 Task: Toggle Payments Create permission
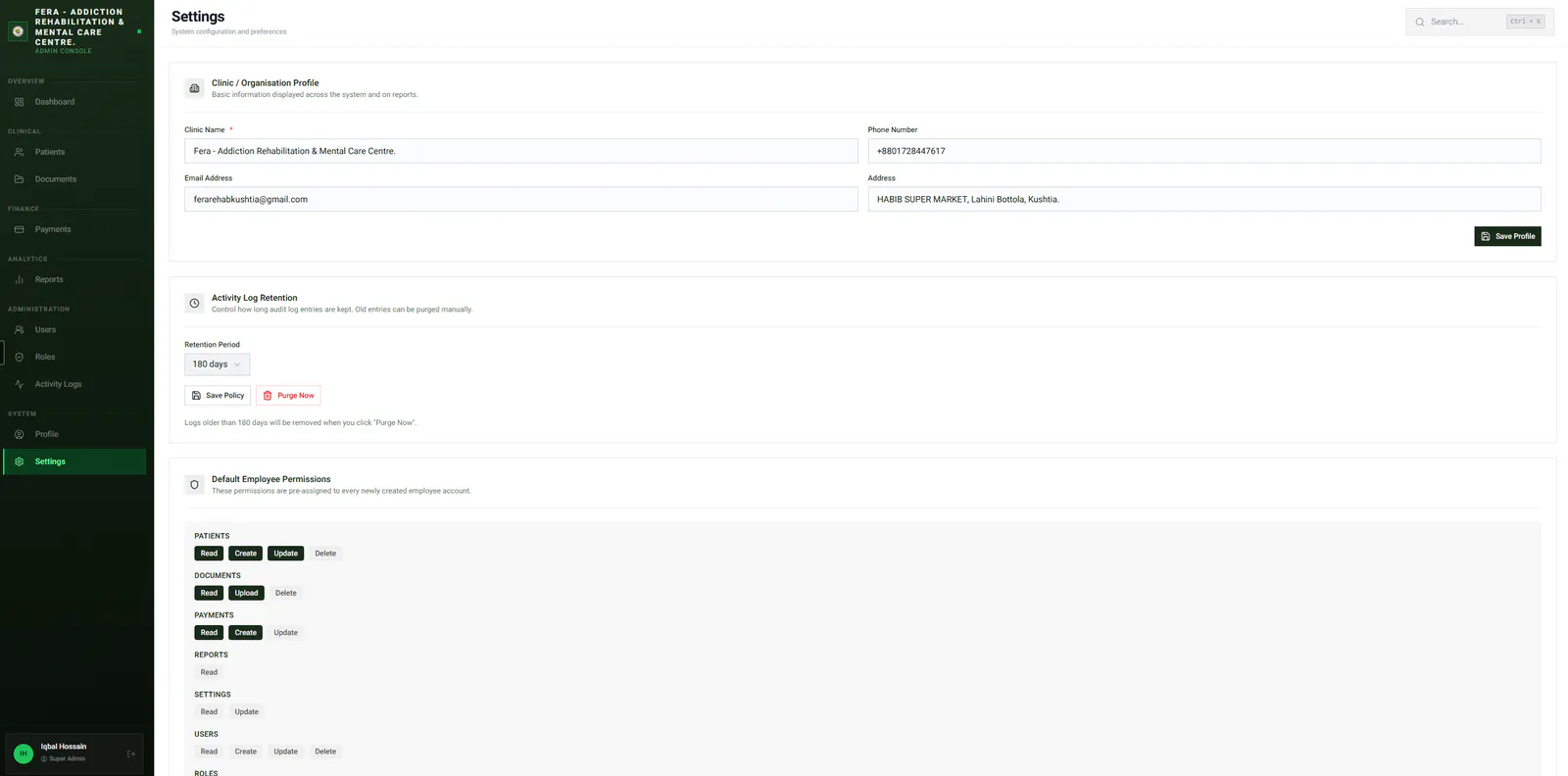pos(245,633)
